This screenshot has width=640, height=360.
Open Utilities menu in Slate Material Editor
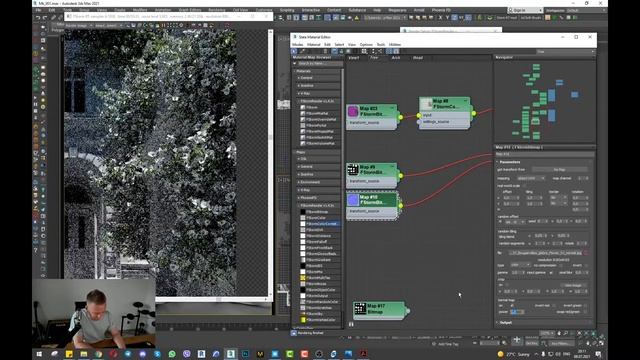click(395, 44)
